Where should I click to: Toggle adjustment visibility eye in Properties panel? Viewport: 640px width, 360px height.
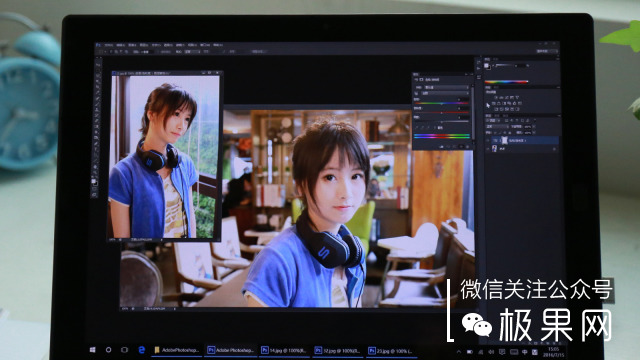pos(461,147)
